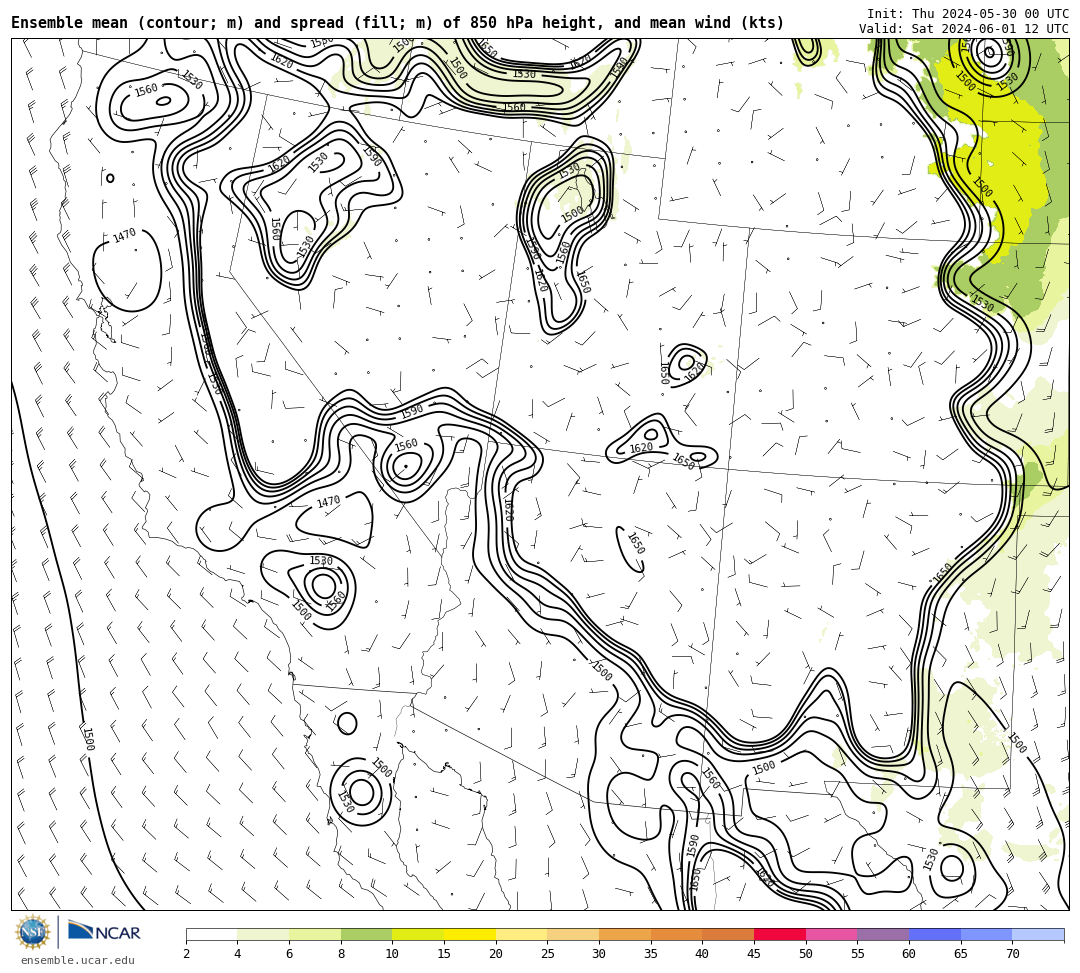Pick the purple 55–60 colorbar segment
Screen dimensions: 1080x973
point(883,934)
